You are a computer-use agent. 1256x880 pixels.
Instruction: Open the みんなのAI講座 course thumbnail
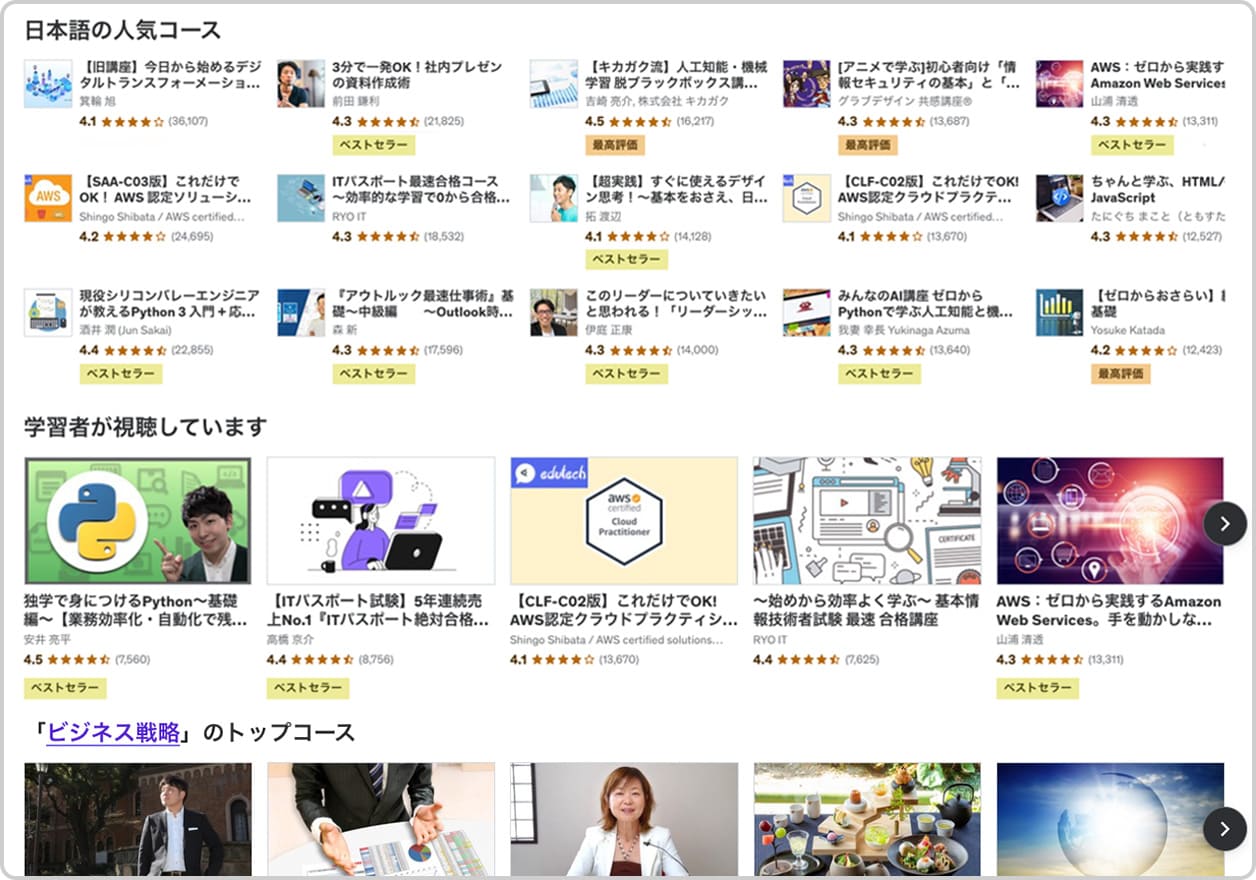[807, 312]
